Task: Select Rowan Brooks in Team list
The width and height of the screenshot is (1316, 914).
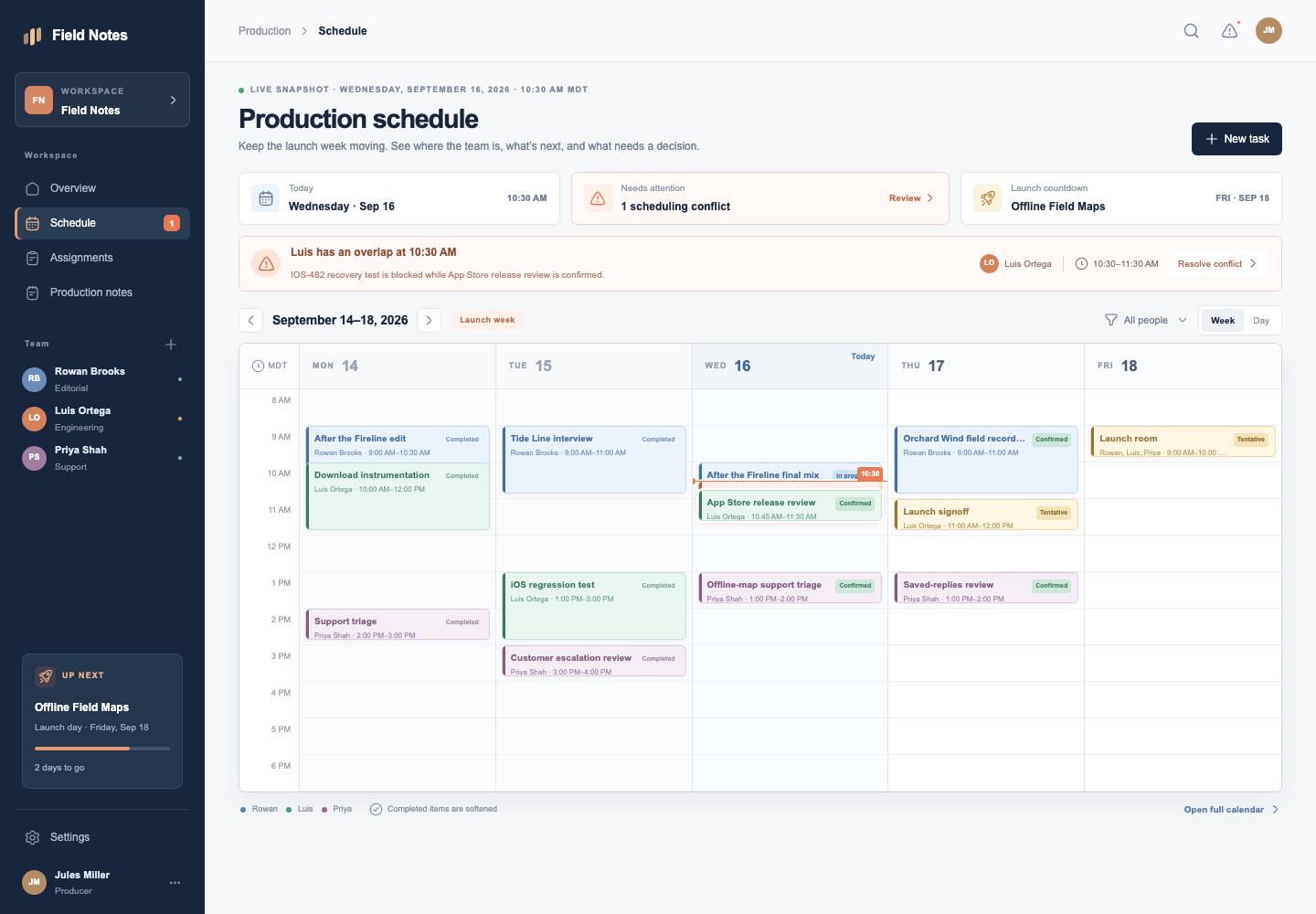Action: click(102, 379)
